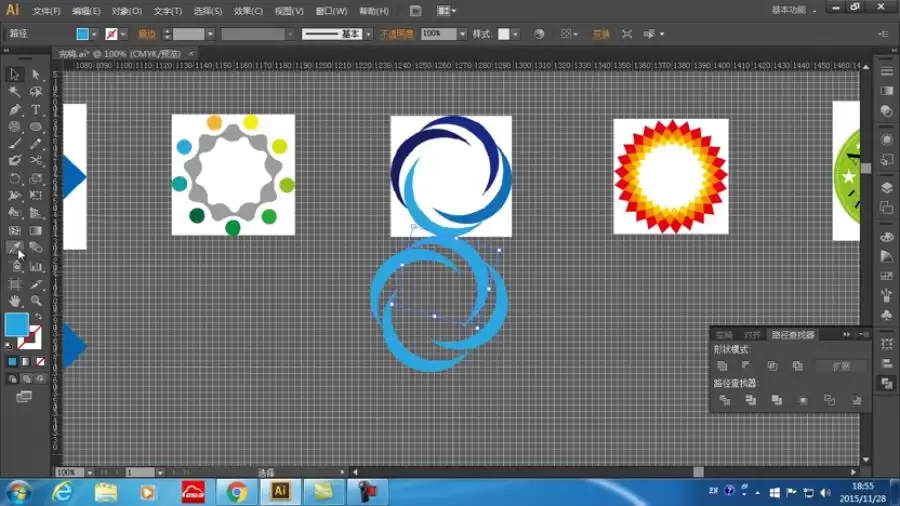Switch to 对齐 align tab in panel
The height and width of the screenshot is (506, 900).
(x=752, y=335)
